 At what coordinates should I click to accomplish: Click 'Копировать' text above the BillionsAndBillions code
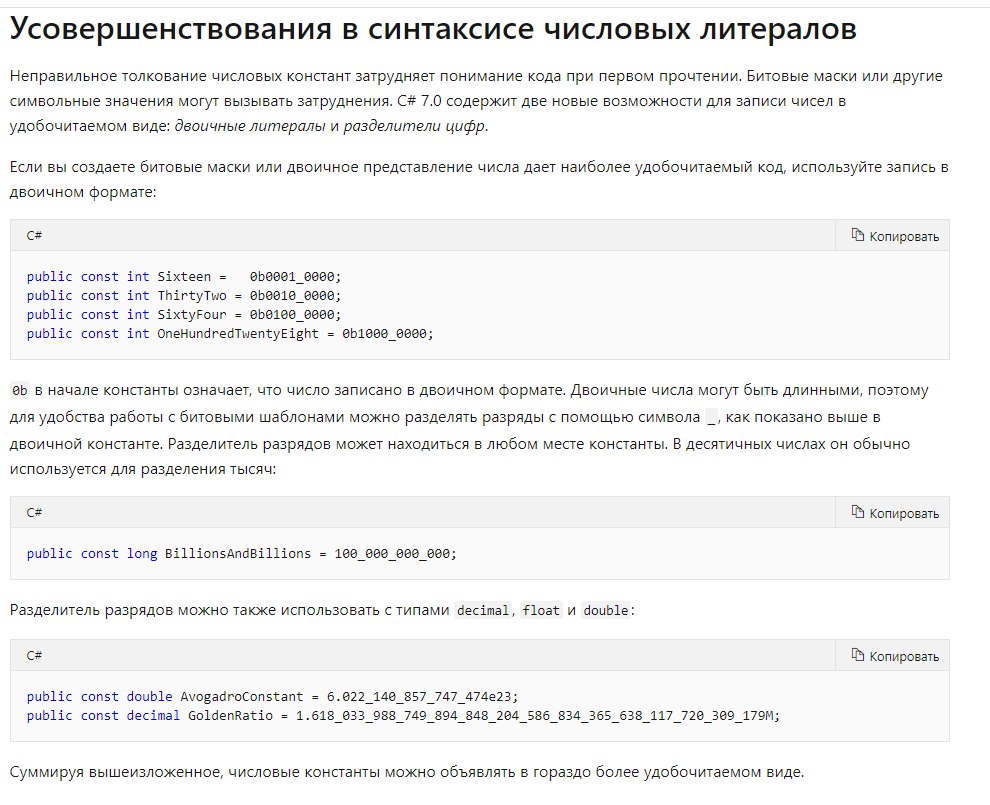tap(904, 514)
